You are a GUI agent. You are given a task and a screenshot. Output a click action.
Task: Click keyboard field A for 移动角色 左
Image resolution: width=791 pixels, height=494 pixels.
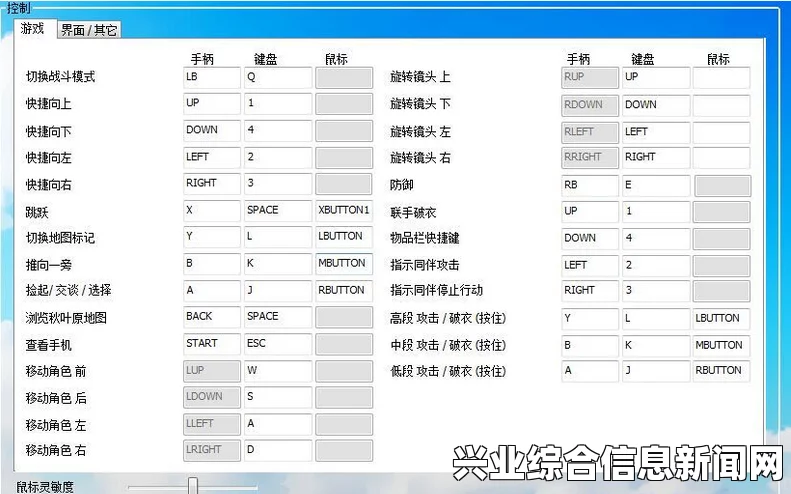click(x=278, y=424)
